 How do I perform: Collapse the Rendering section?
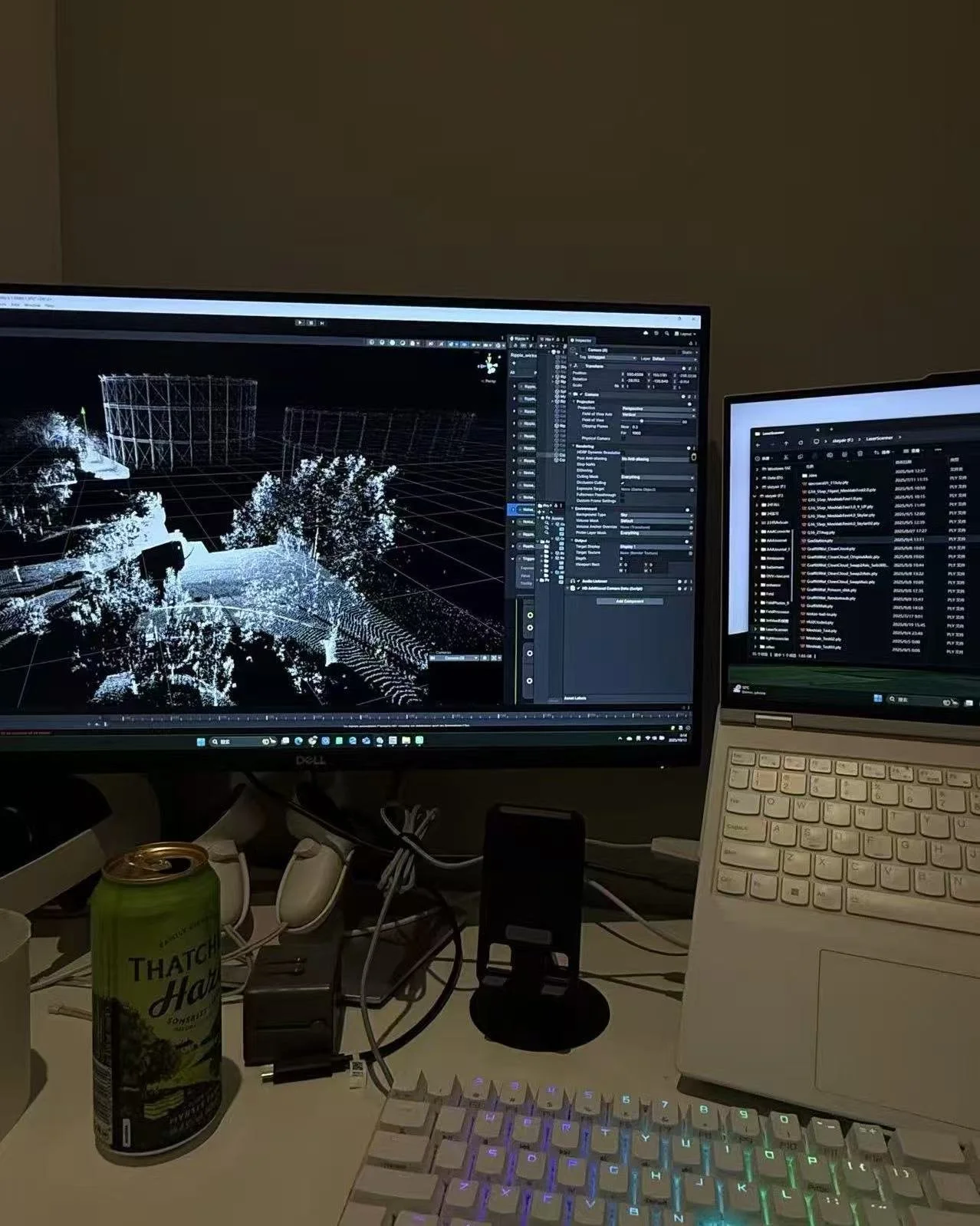coord(573,446)
